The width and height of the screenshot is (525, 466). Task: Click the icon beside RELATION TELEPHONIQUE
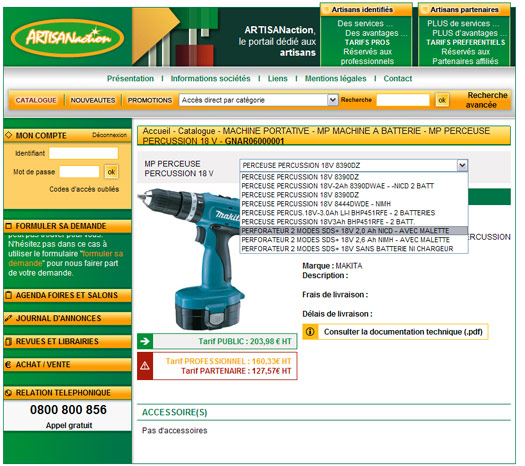(8, 393)
